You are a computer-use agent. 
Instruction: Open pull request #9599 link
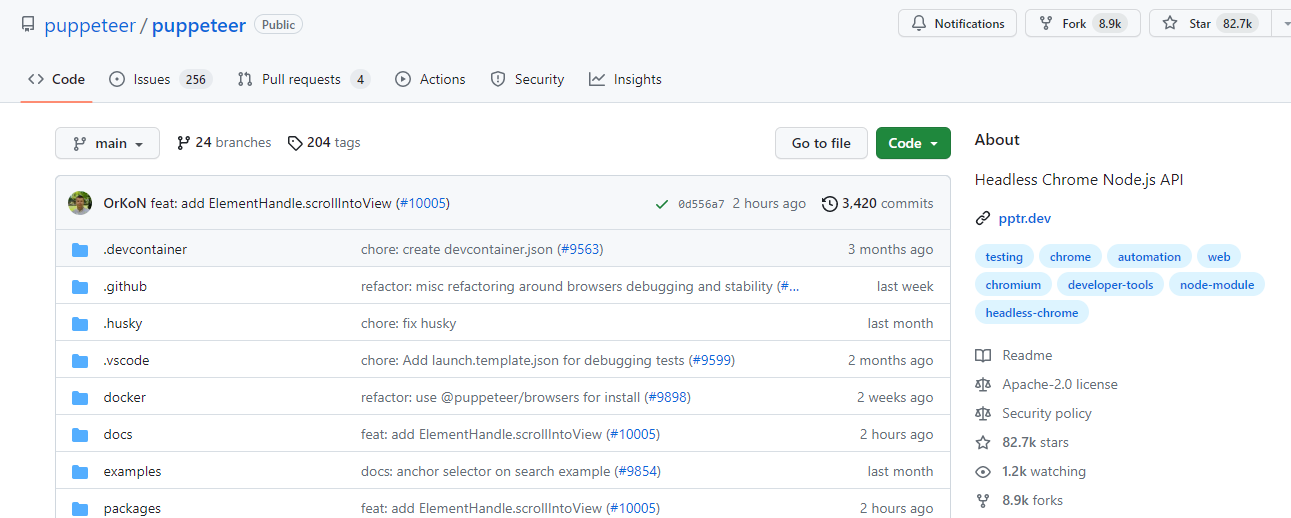coord(712,361)
